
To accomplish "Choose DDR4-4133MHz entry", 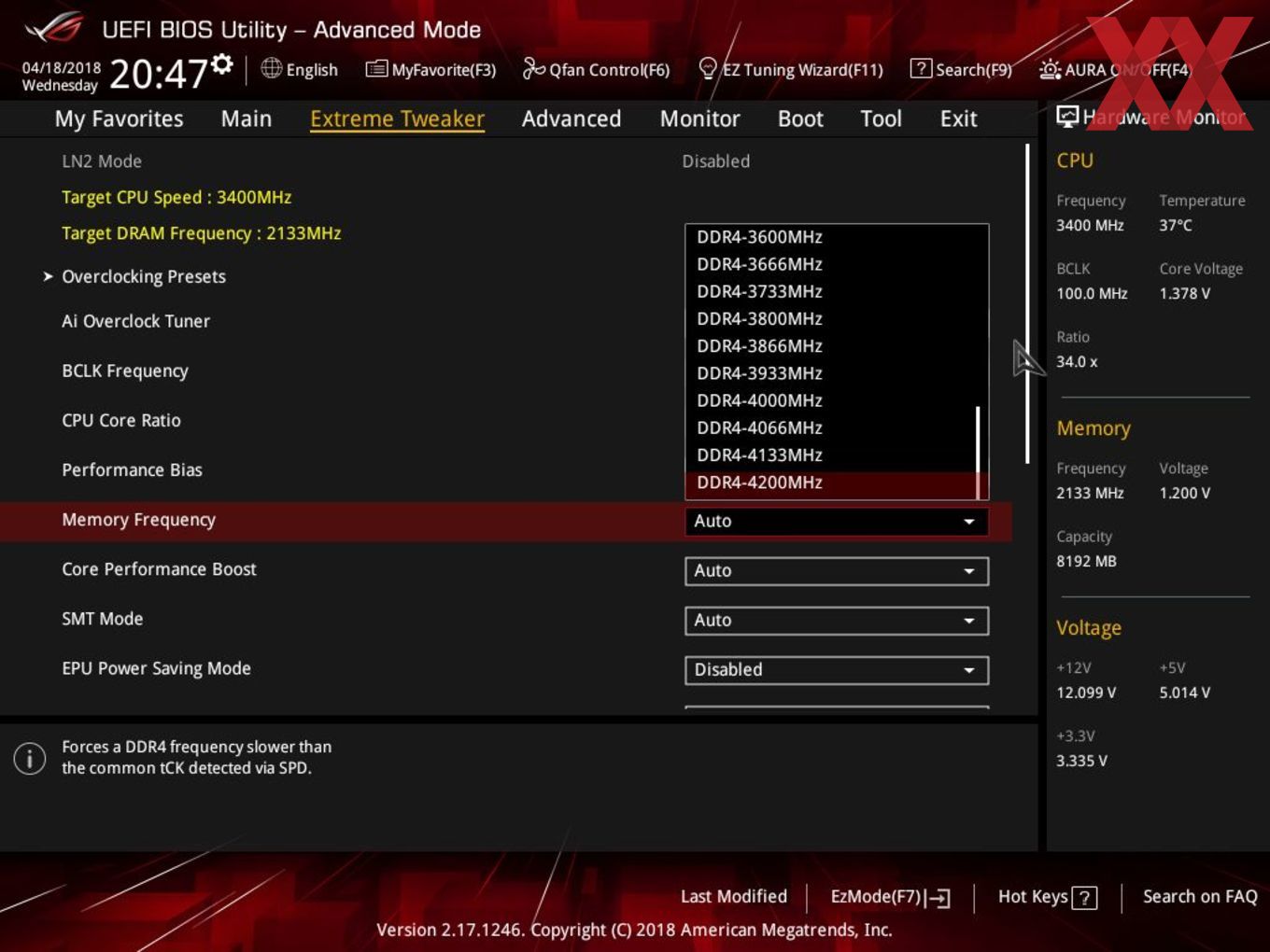I will [x=831, y=455].
